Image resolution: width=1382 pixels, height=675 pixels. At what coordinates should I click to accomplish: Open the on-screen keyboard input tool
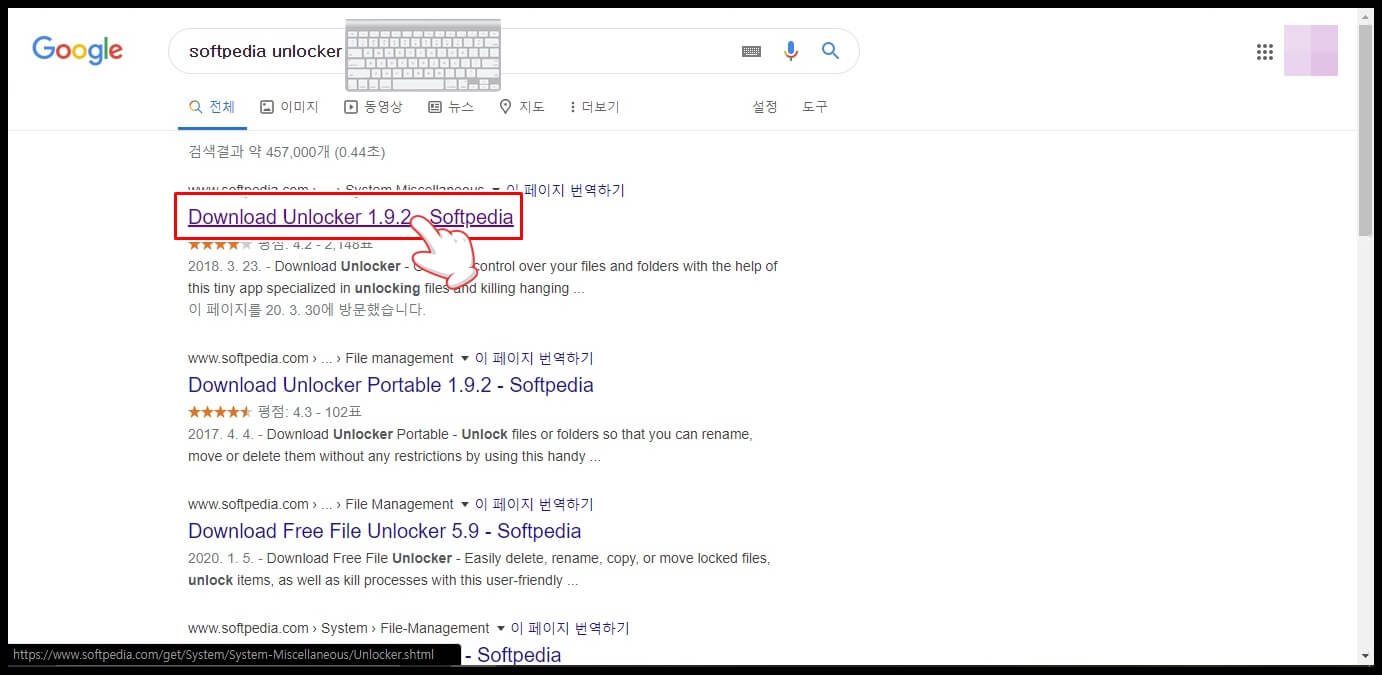point(752,51)
